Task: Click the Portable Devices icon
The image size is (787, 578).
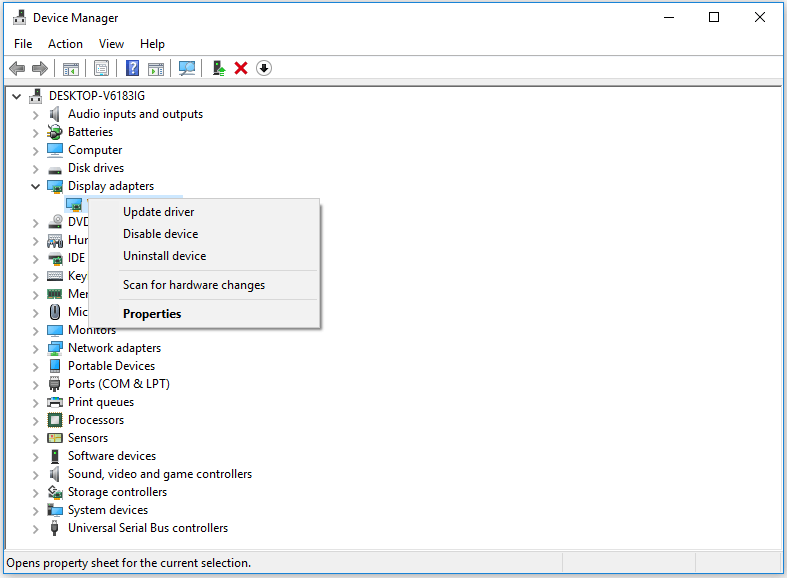Action: [x=55, y=366]
